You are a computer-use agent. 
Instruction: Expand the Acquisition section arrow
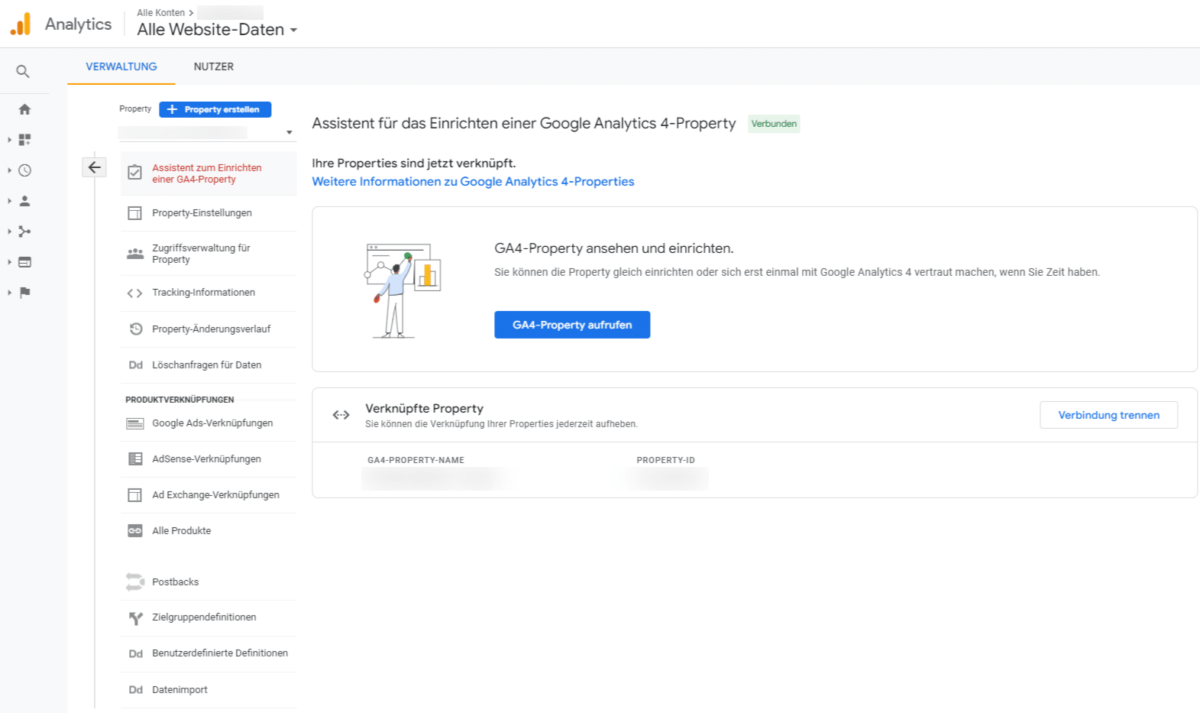pos(10,231)
